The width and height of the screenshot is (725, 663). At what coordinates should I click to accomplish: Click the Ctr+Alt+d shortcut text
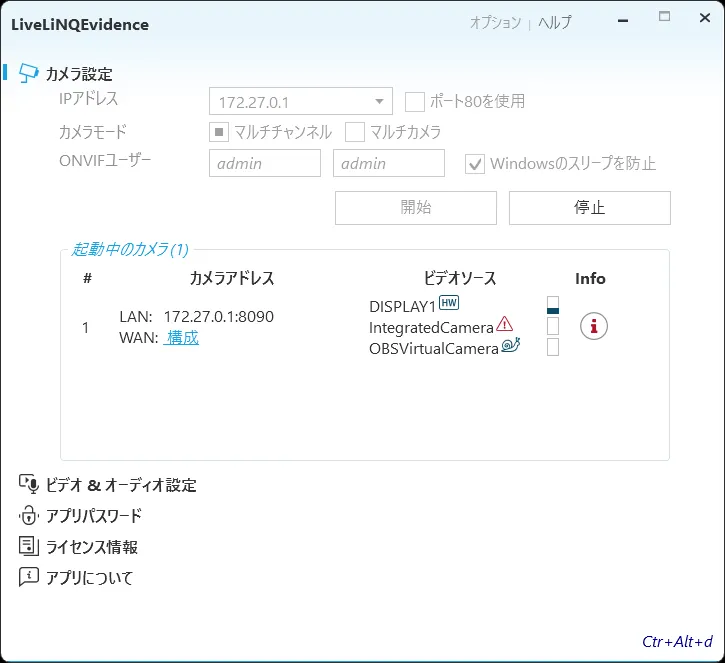[x=677, y=642]
